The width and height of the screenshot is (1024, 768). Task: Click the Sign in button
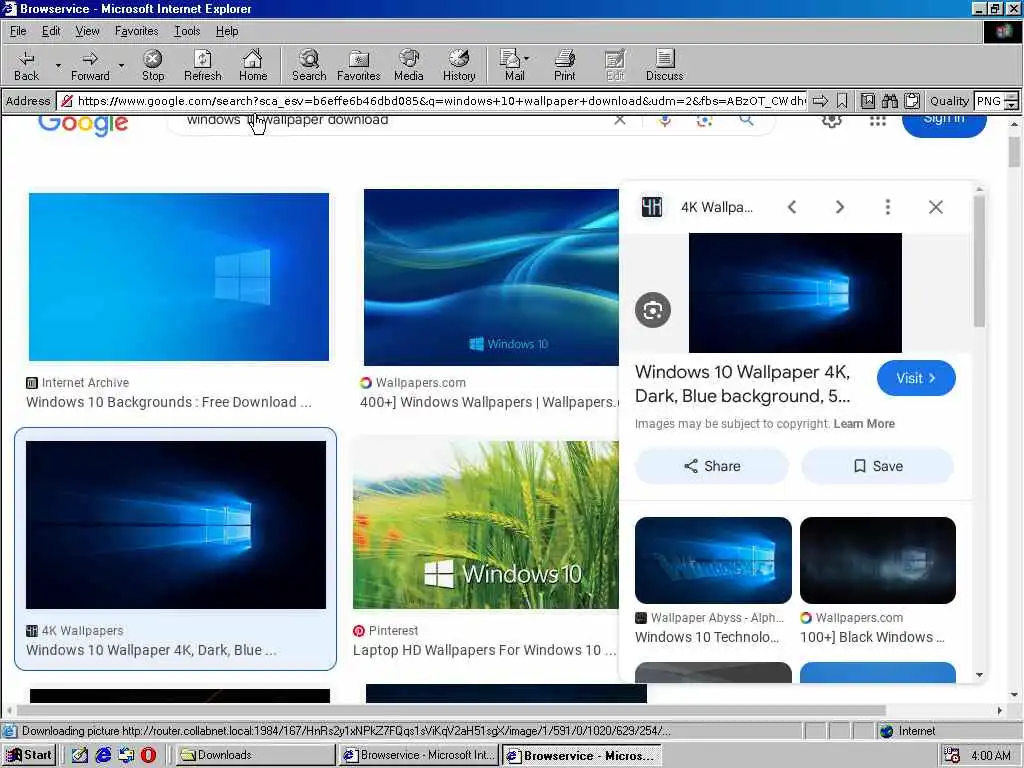click(944, 124)
